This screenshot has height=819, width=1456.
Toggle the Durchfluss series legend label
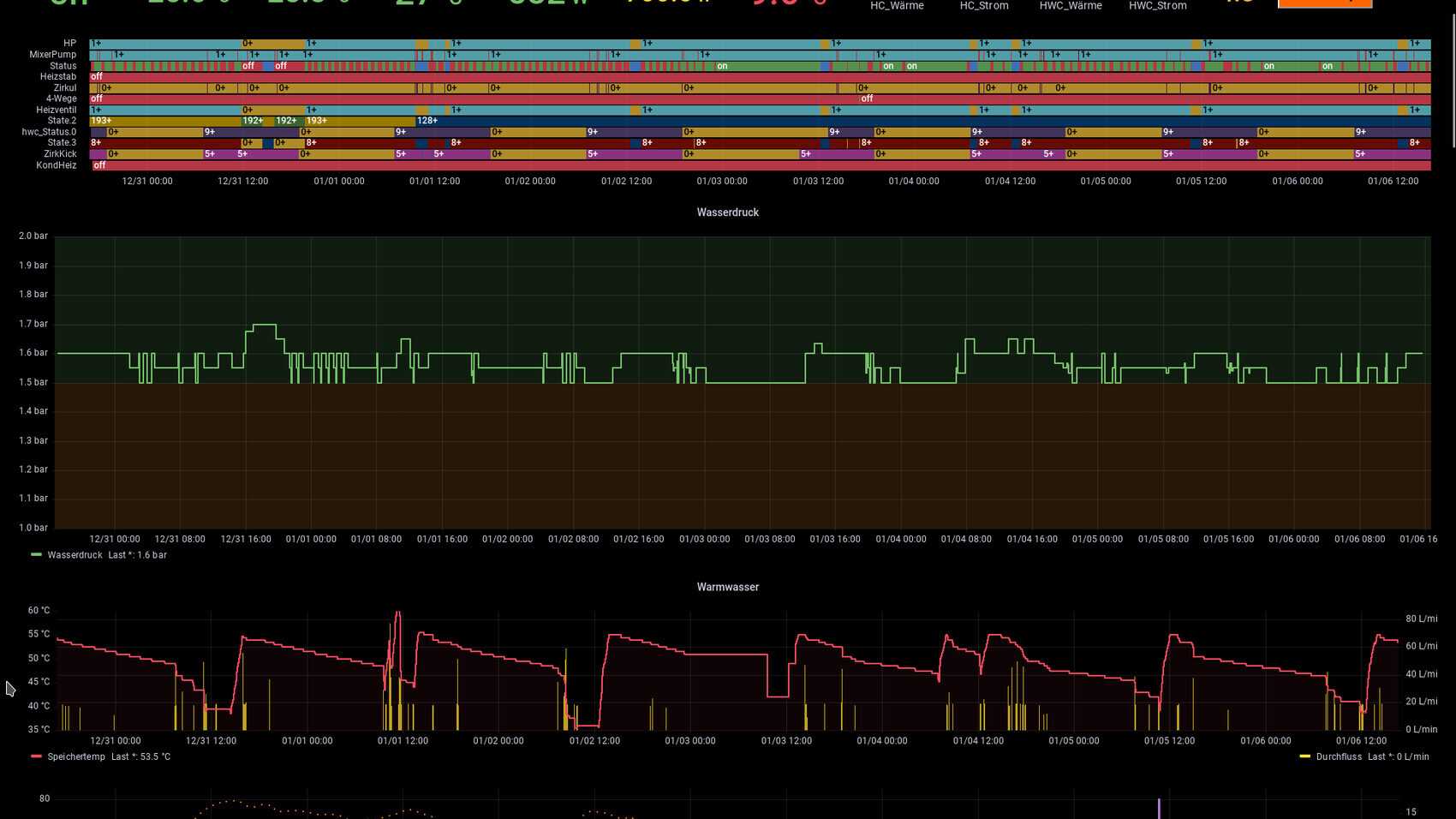click(x=1339, y=756)
